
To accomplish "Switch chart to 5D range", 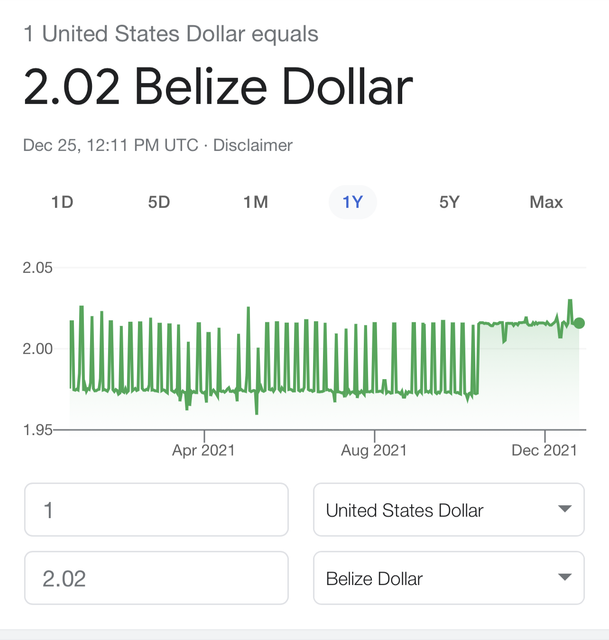I will 159,202.
